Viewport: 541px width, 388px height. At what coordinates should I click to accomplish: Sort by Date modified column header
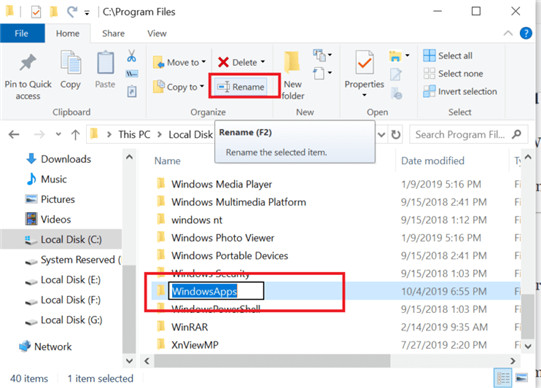click(433, 161)
